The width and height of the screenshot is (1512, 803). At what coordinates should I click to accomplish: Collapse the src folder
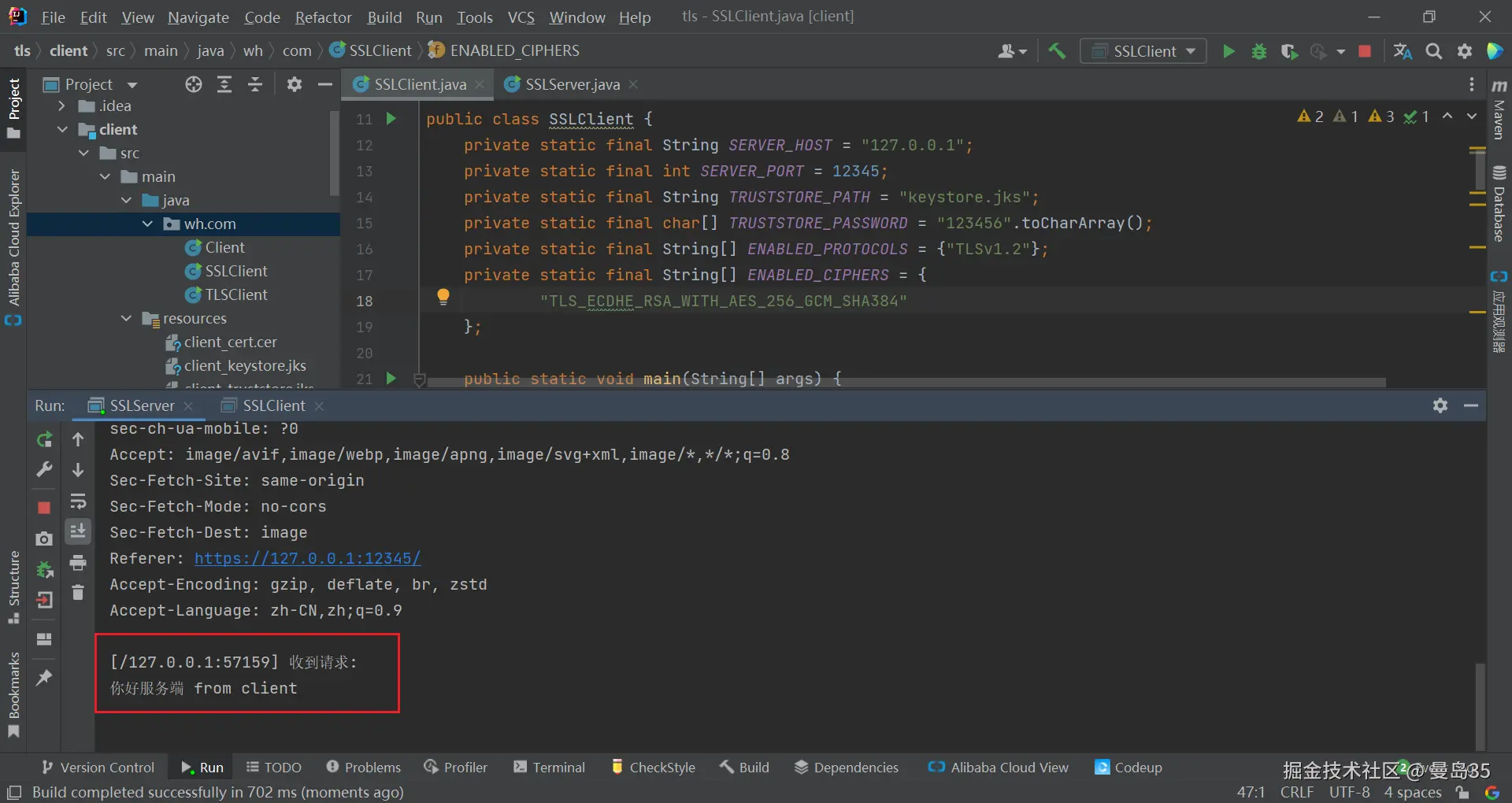[x=83, y=153]
